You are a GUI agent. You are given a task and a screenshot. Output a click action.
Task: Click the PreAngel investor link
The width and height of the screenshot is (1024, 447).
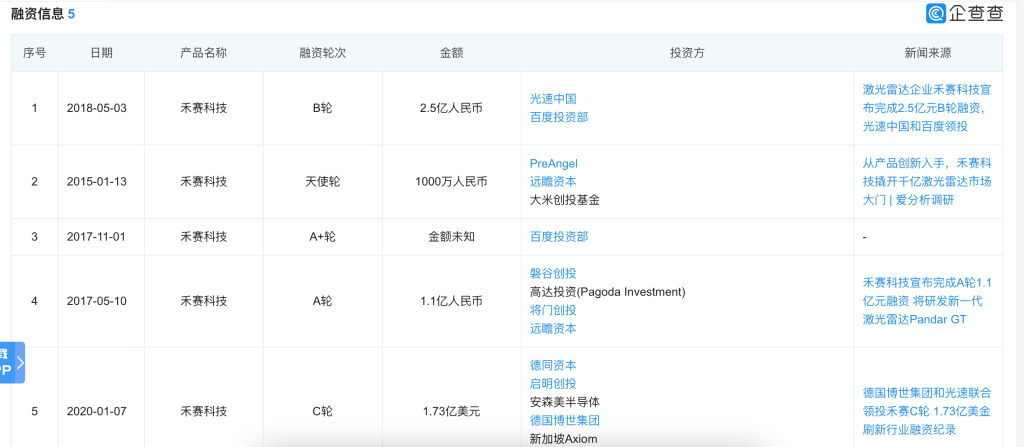(x=554, y=163)
